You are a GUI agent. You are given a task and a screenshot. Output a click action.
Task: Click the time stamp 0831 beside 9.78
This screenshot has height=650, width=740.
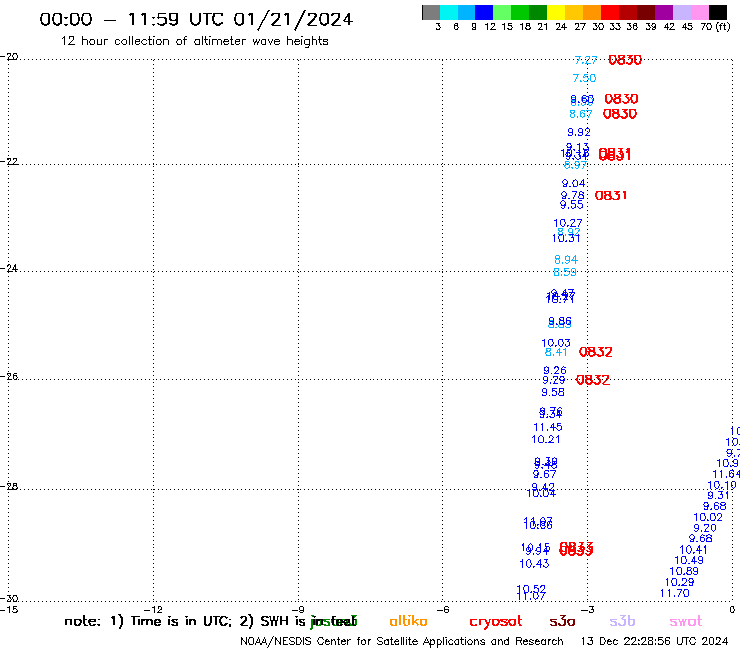pos(611,195)
